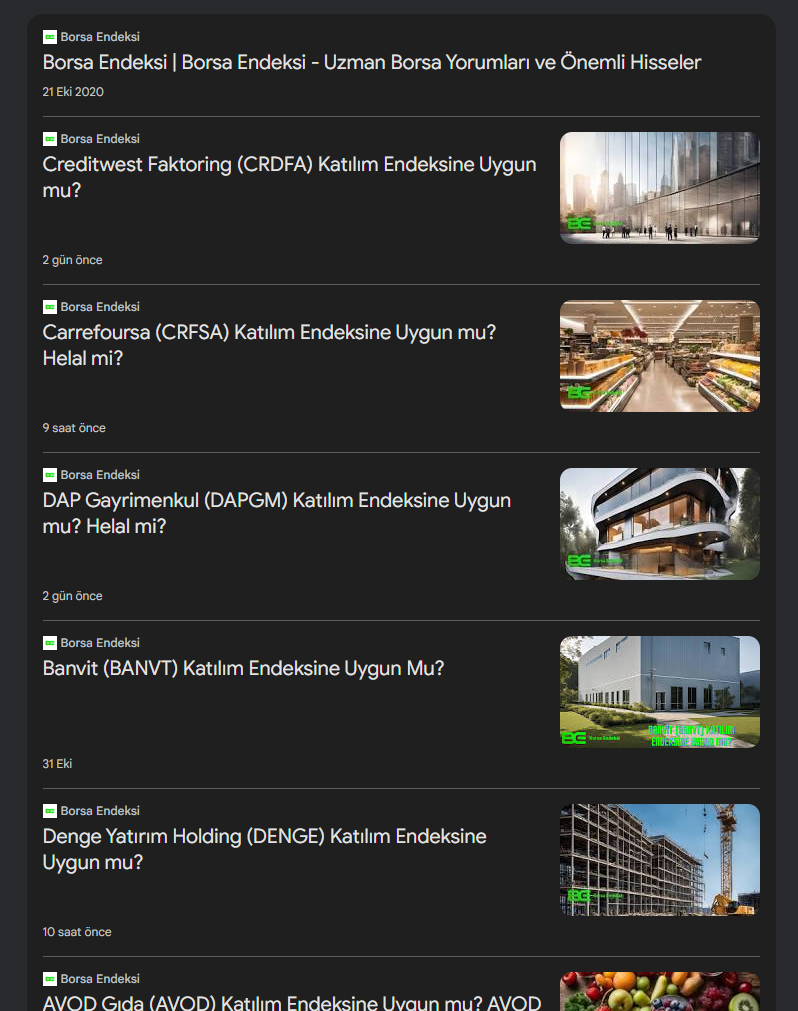Open the Borsa Endeksi Uzman Borsa Yorumları headline
Viewport: 798px width, 1011px height.
(x=371, y=63)
